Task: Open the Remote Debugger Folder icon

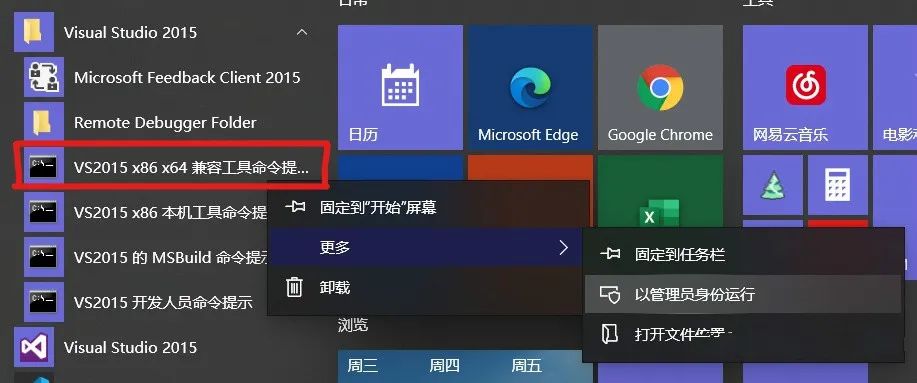Action: tap(44, 123)
